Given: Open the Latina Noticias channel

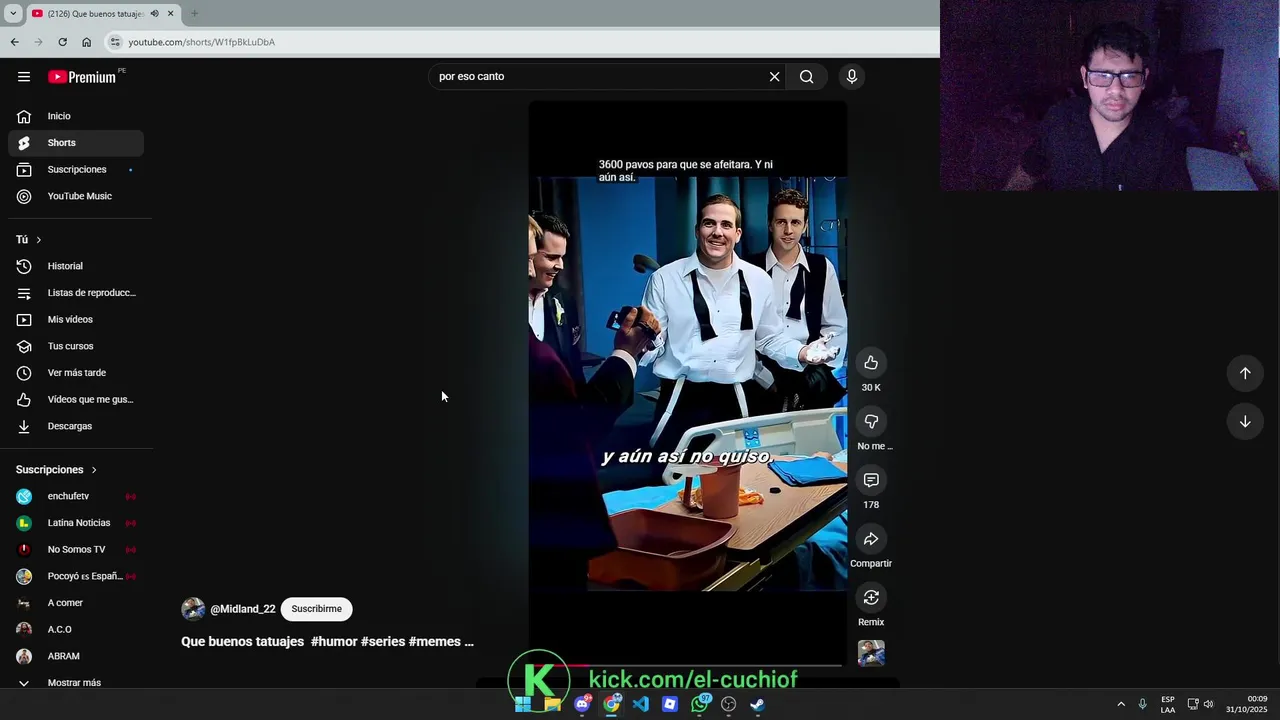Looking at the screenshot, I should [x=76, y=523].
